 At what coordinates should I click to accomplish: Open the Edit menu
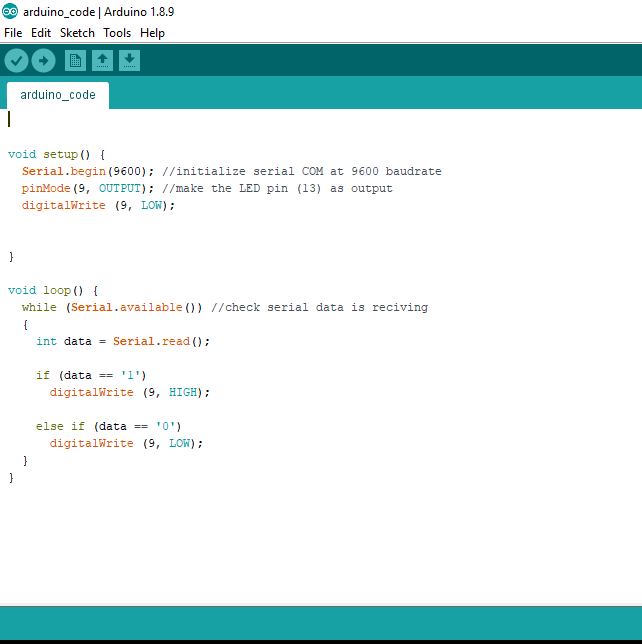41,33
